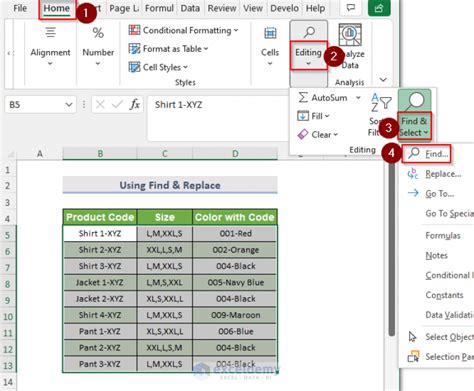Screen dimensions: 474x391
Task: Click the green Share button
Action: tap(379, 8)
